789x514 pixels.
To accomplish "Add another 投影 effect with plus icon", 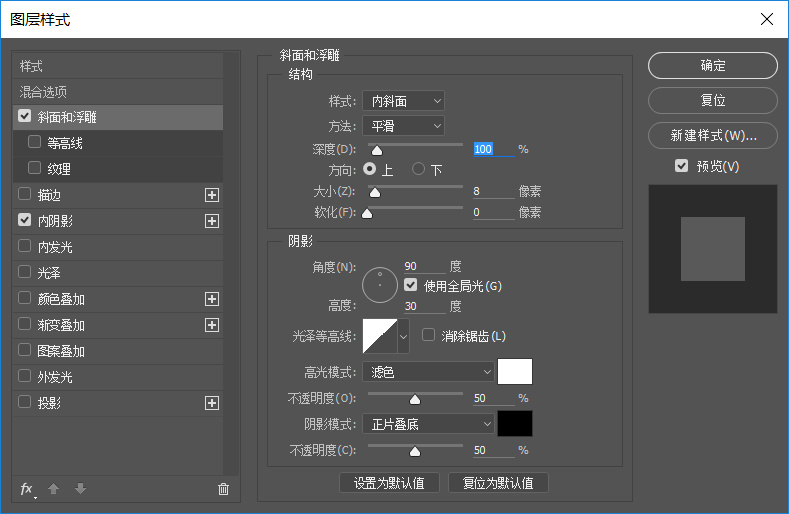I will [x=211, y=403].
